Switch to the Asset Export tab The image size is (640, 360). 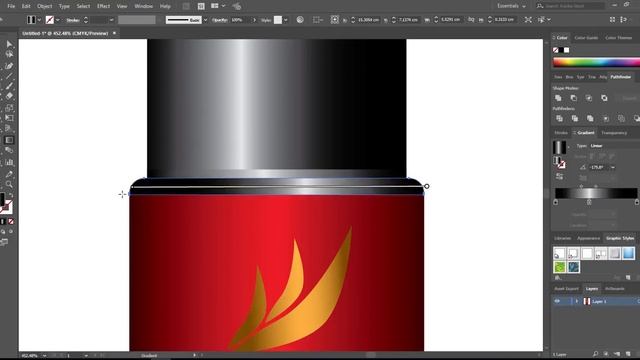566,289
